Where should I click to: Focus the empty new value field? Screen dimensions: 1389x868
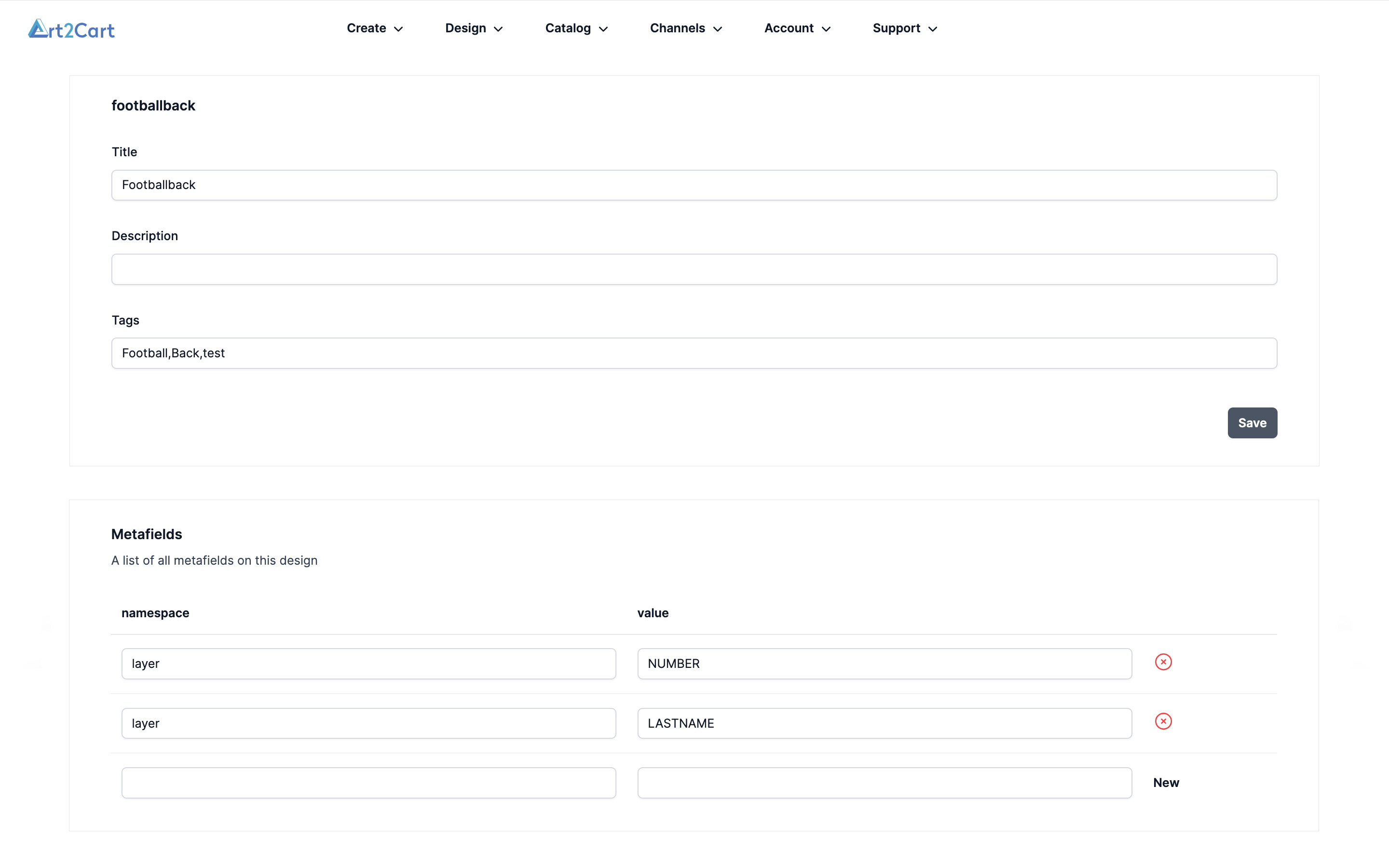884,783
